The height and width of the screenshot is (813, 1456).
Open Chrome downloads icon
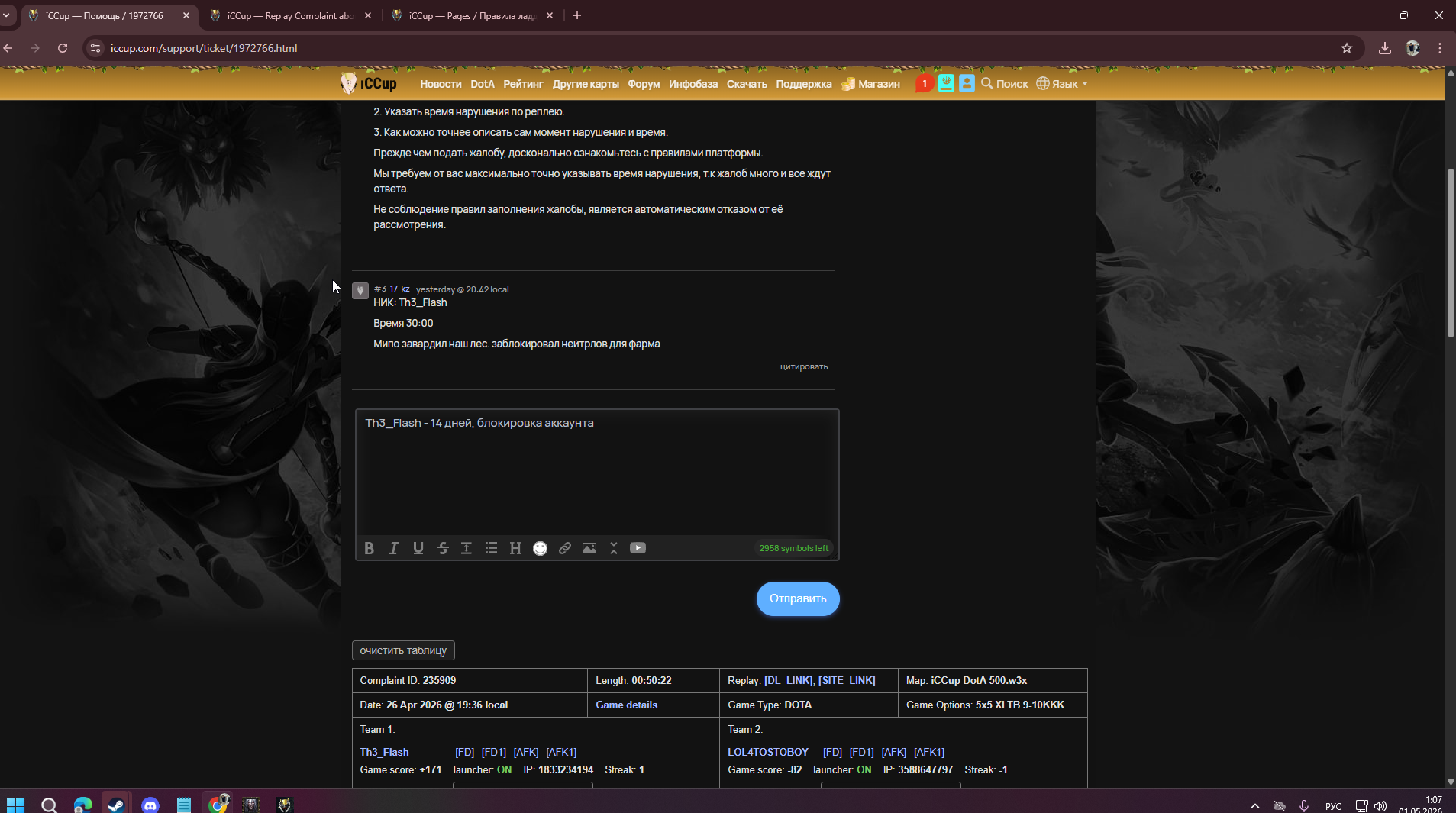click(x=1385, y=48)
